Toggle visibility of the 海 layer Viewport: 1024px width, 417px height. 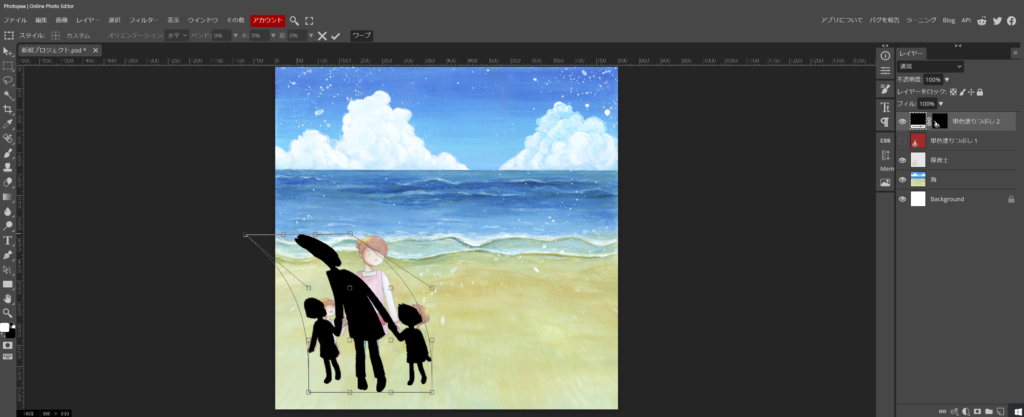(x=903, y=180)
